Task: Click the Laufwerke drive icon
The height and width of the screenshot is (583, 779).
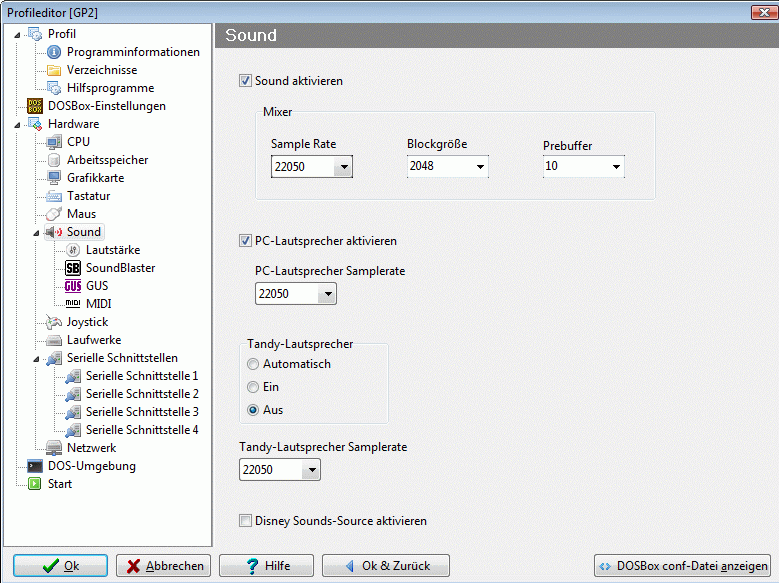Action: click(x=54, y=340)
